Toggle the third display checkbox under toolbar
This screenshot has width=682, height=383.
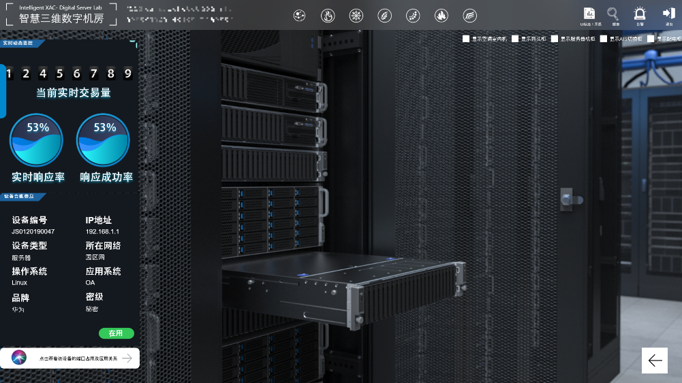pos(555,39)
